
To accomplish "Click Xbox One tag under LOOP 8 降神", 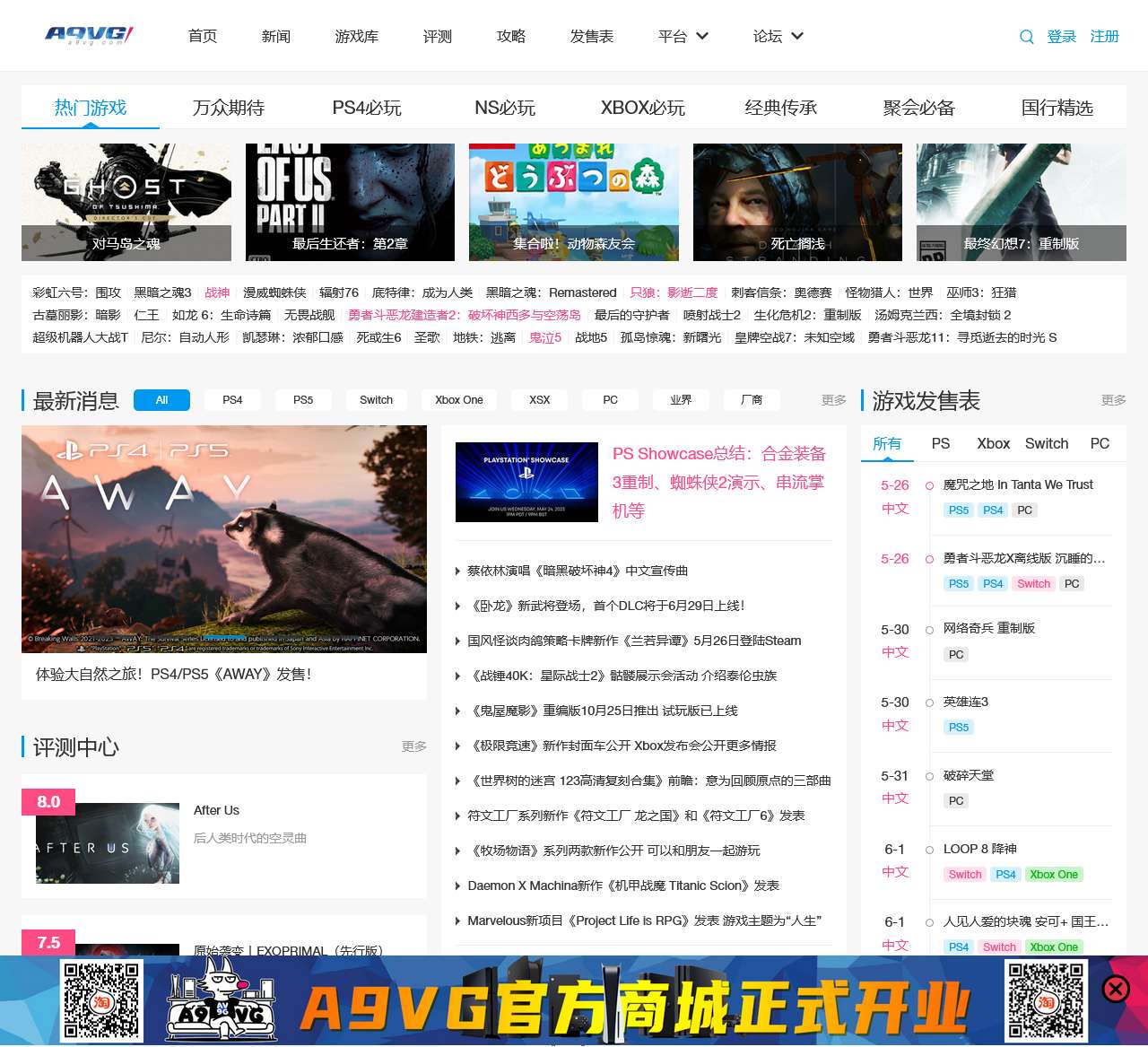I will [x=1054, y=875].
